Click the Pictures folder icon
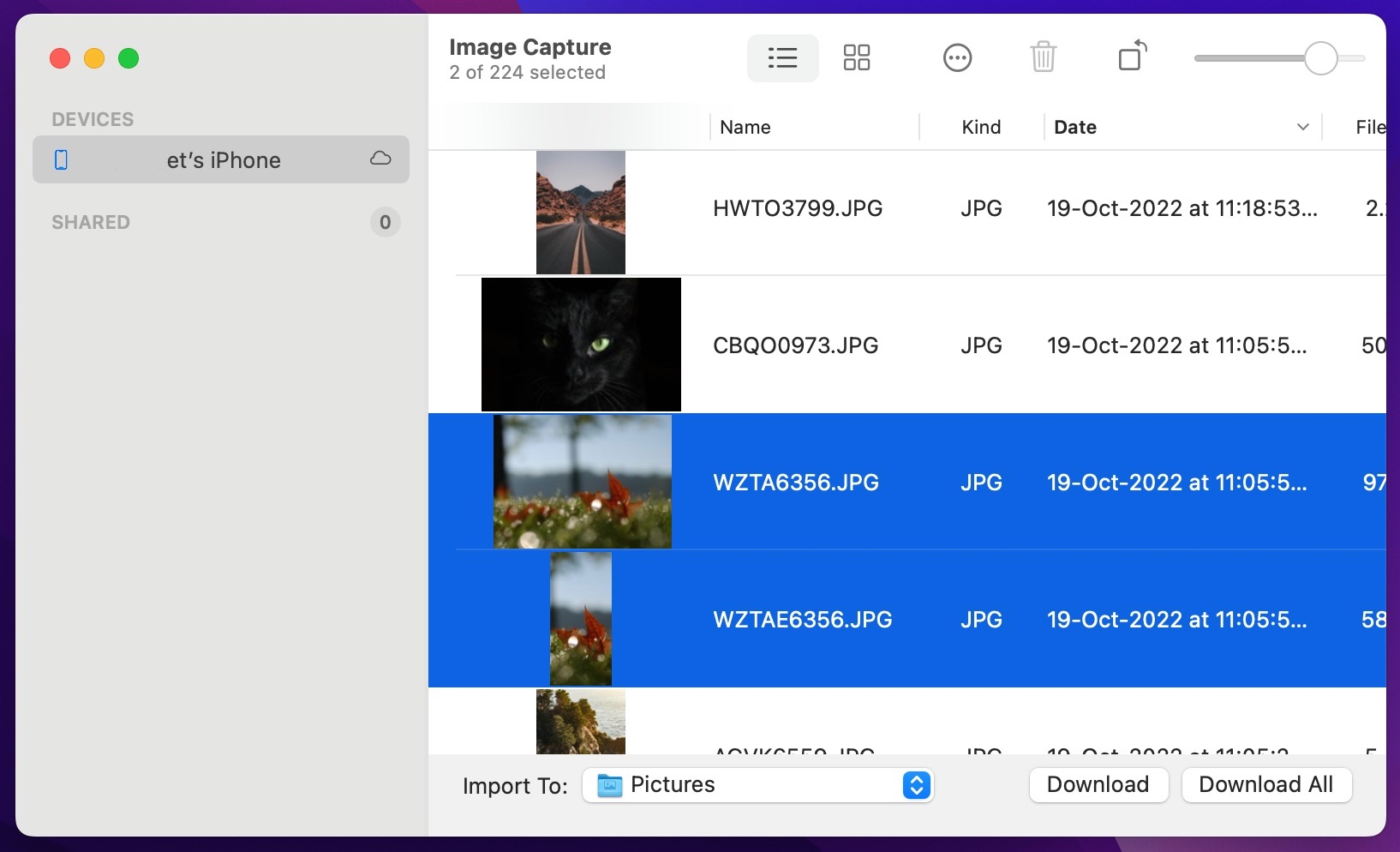Viewport: 1400px width, 852px height. click(x=609, y=785)
